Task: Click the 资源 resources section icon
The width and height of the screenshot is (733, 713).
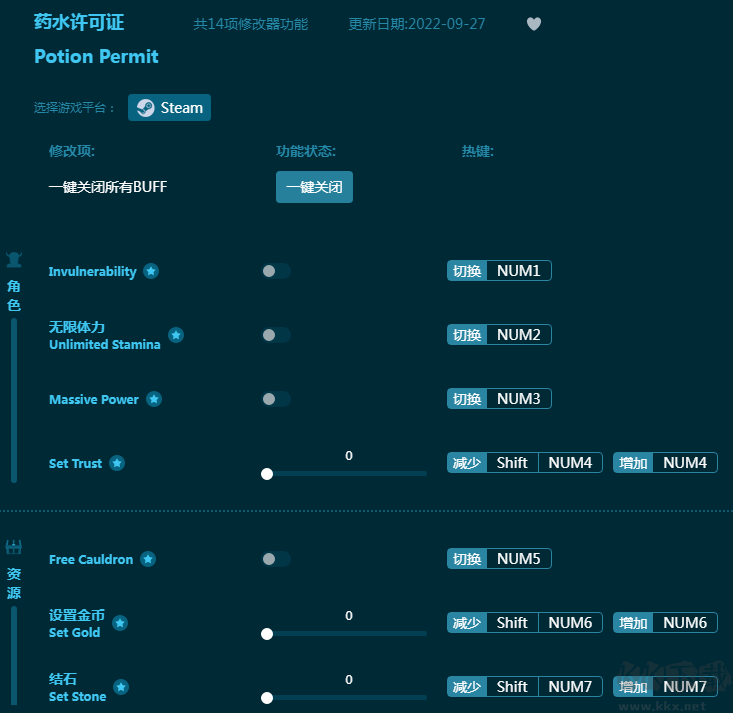Action: click(x=14, y=547)
